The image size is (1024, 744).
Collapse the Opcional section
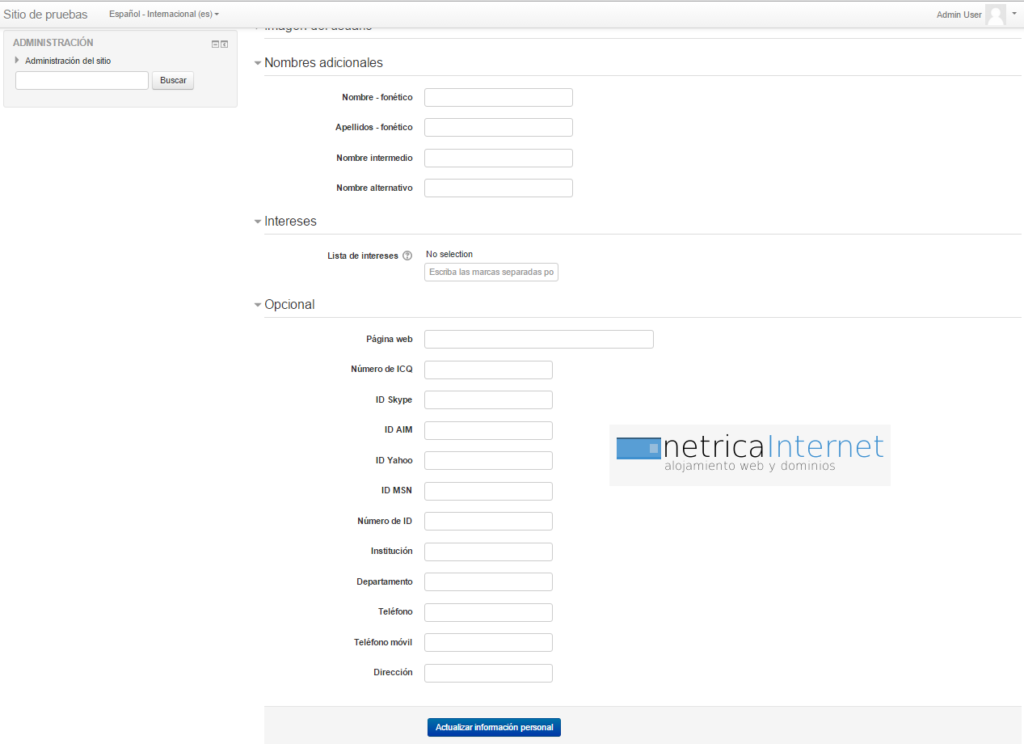258,305
